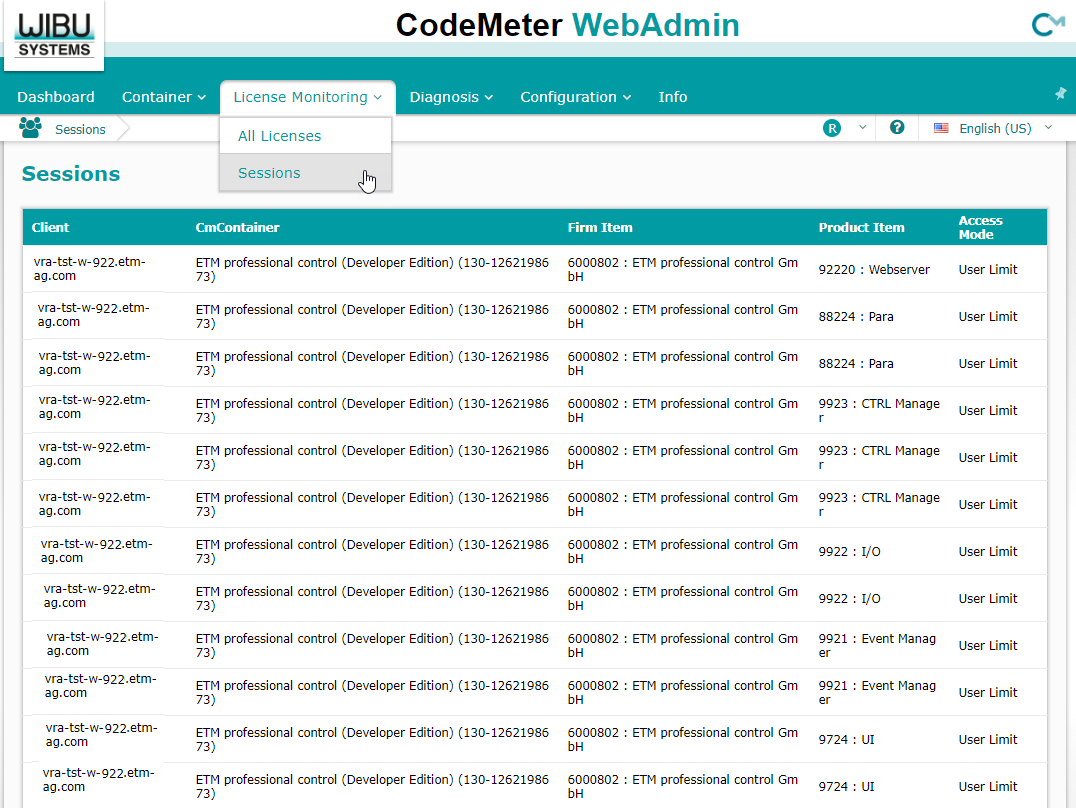Click the Firm Item cell in the first UI row
Image resolution: width=1076 pixels, height=808 pixels.
tap(683, 739)
